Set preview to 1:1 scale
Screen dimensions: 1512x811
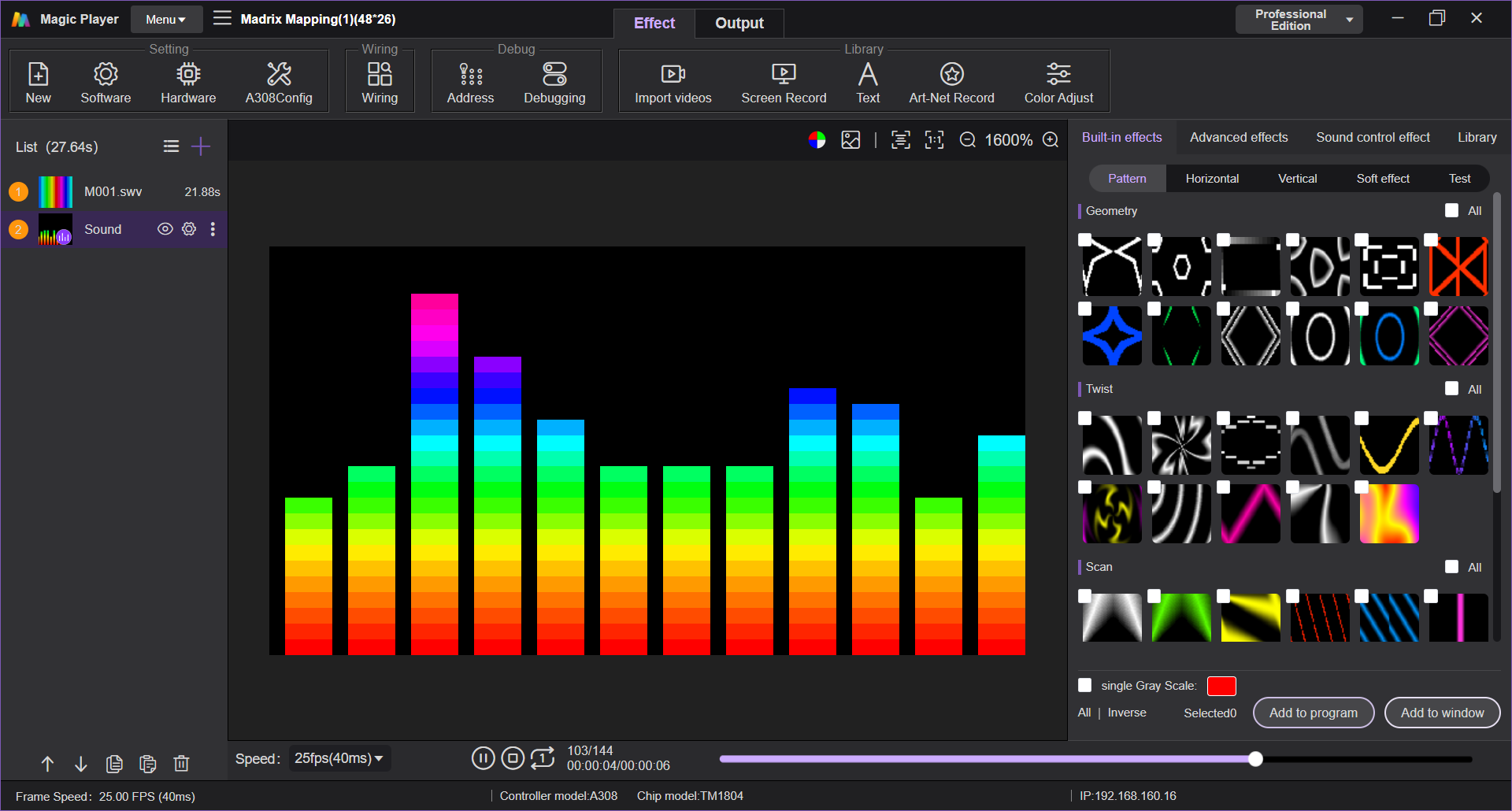(x=934, y=140)
